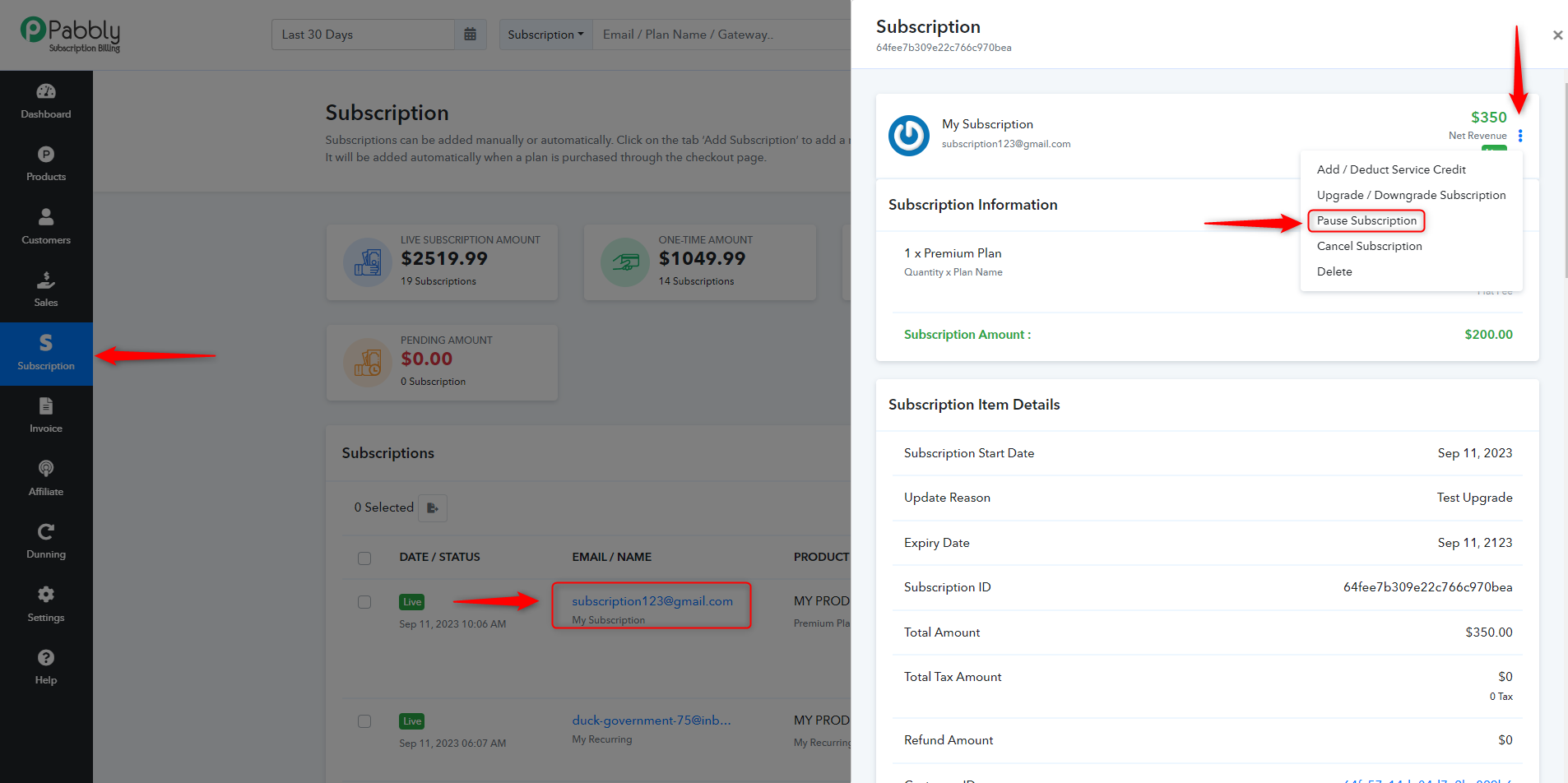The image size is (1568, 783).
Task: Open the Last 30 Days date range selector
Action: (363, 35)
